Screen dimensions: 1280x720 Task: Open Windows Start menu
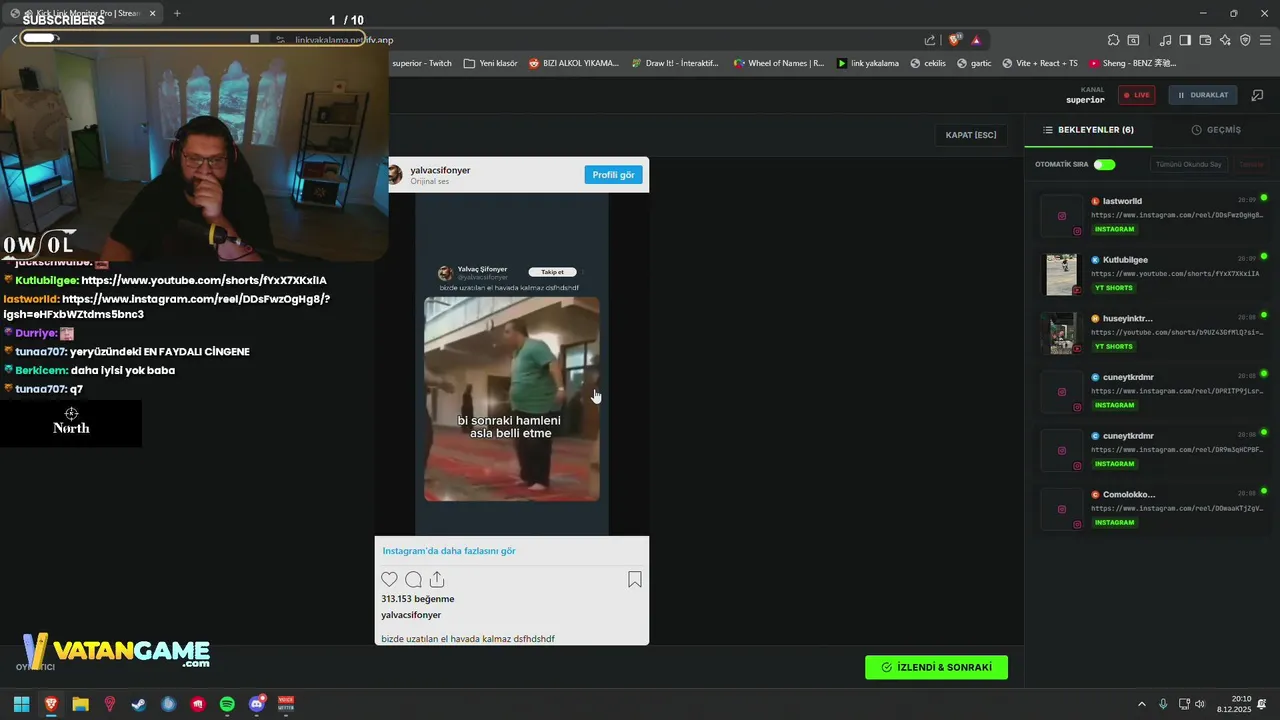coord(21,704)
